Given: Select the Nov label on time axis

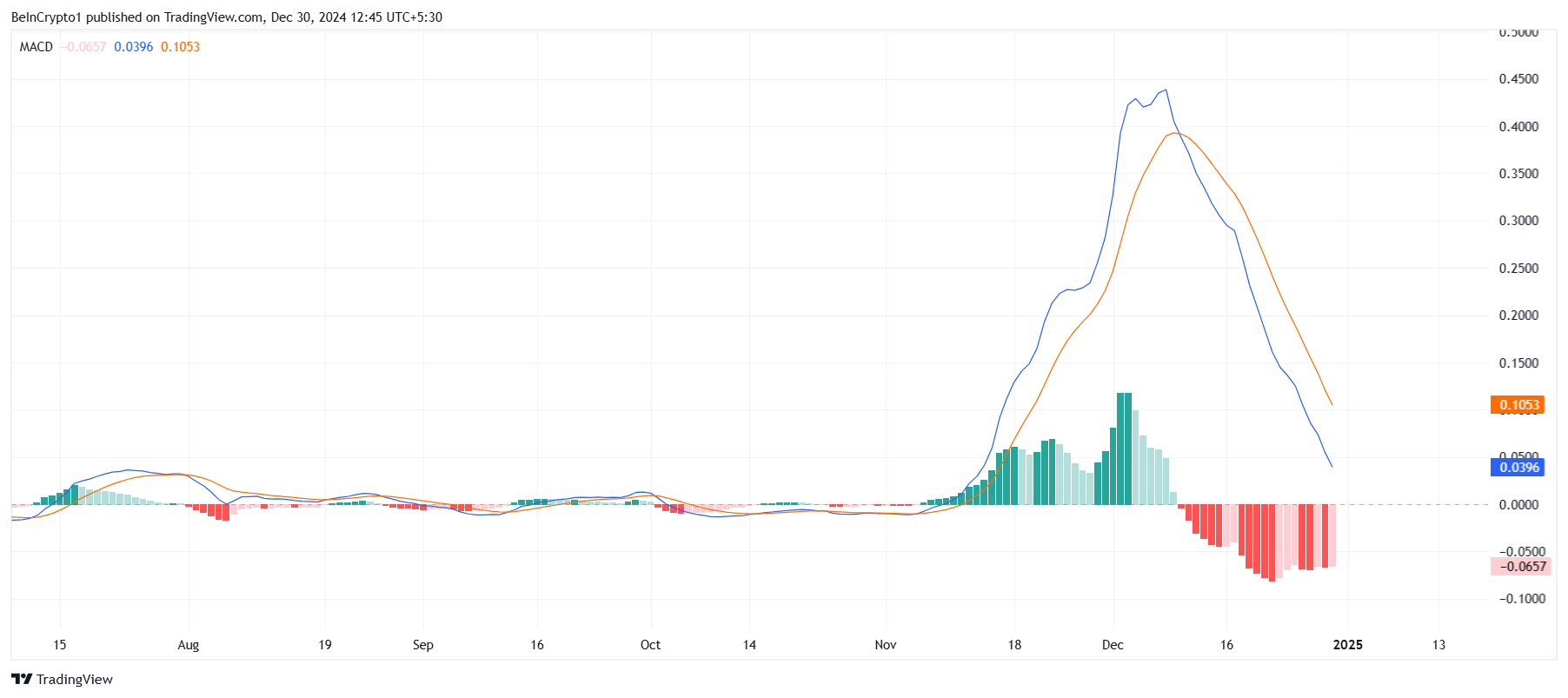Looking at the screenshot, I should (886, 645).
